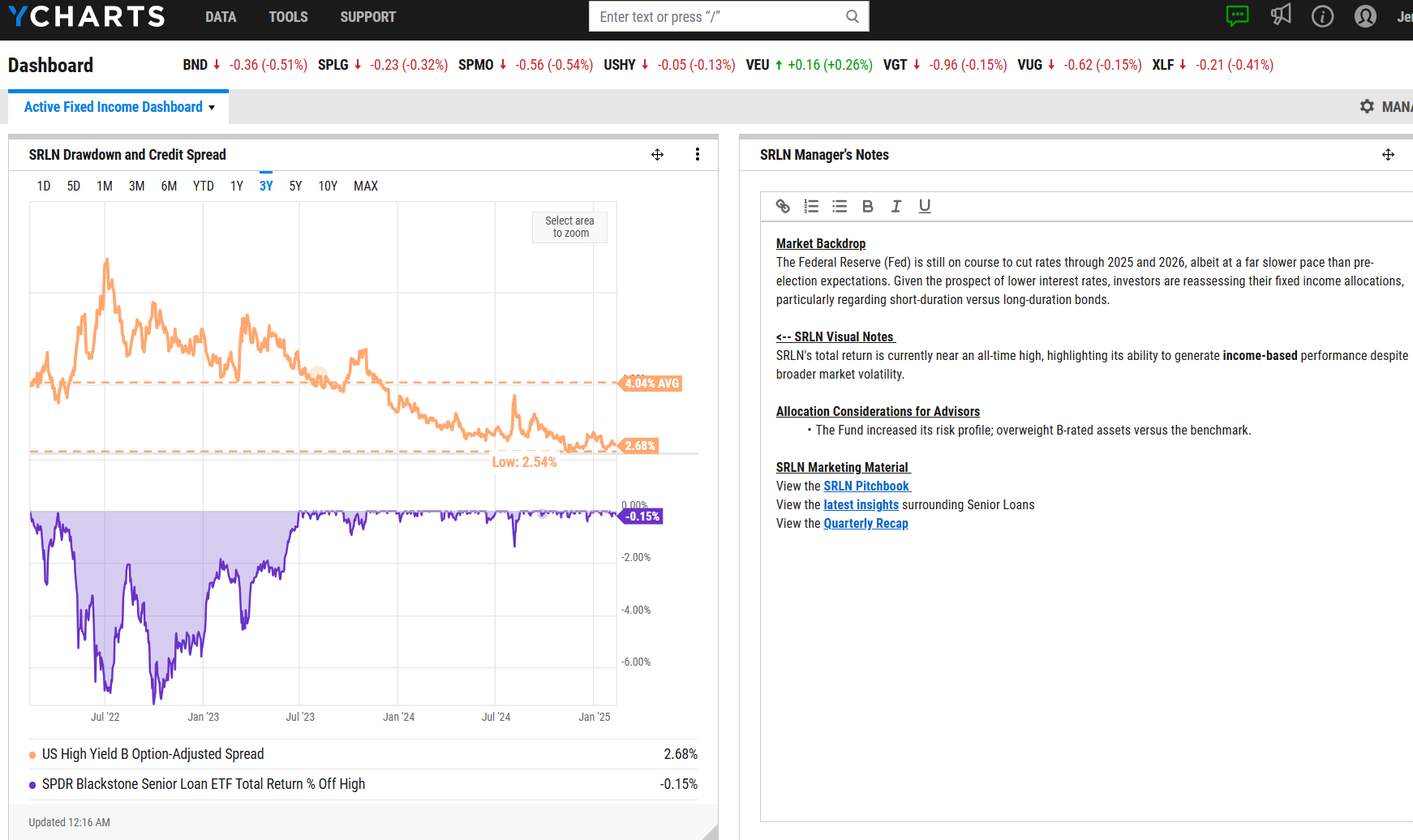This screenshot has height=840, width=1413.
Task: Open the help info icon
Action: (1322, 16)
